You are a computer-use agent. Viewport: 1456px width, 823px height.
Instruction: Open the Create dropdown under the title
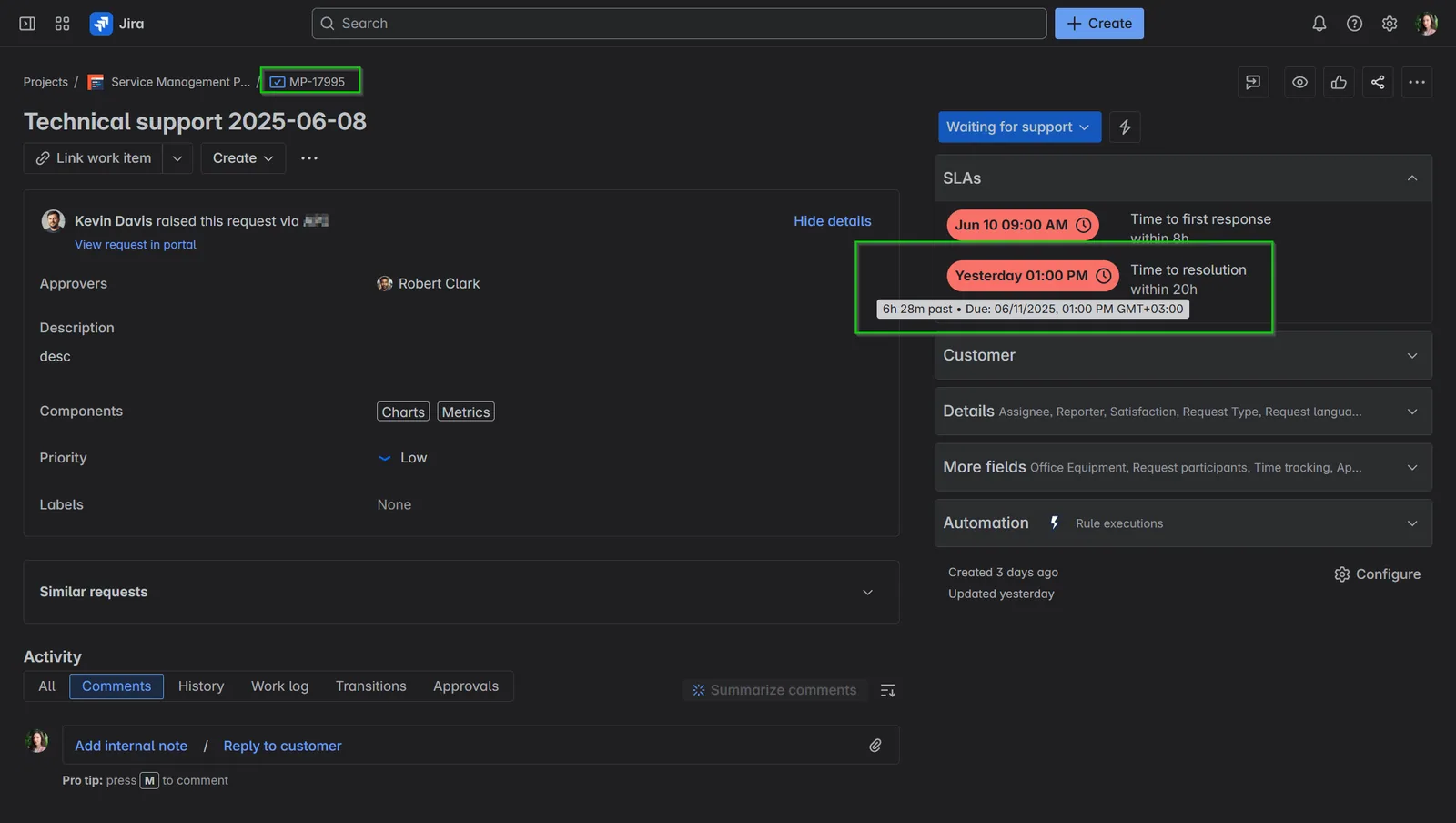pos(243,157)
